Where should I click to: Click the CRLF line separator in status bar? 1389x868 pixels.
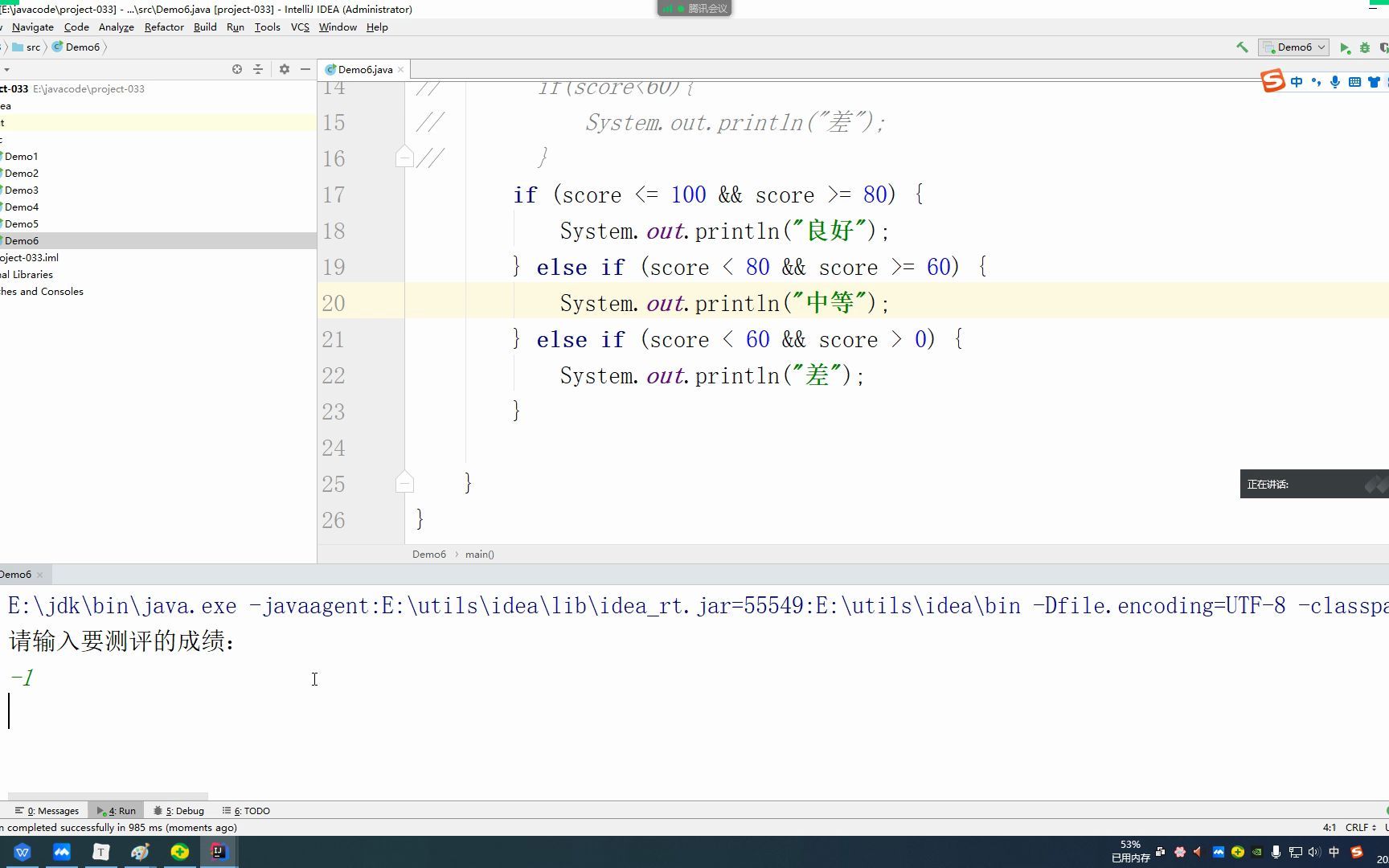(1360, 828)
